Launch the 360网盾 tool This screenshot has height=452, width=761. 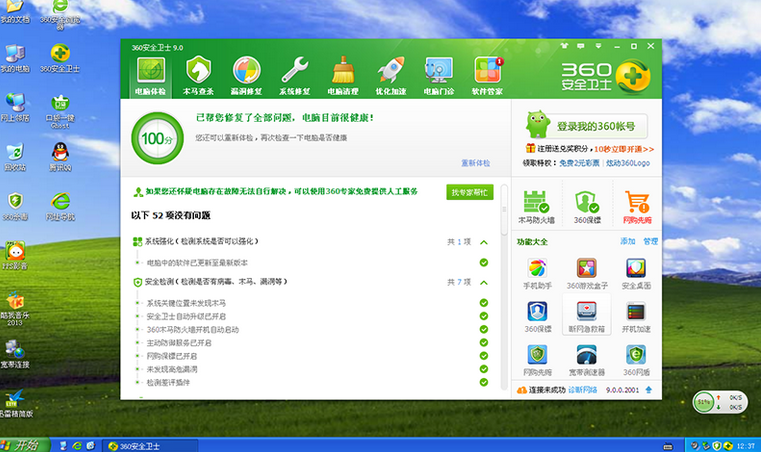(636, 360)
